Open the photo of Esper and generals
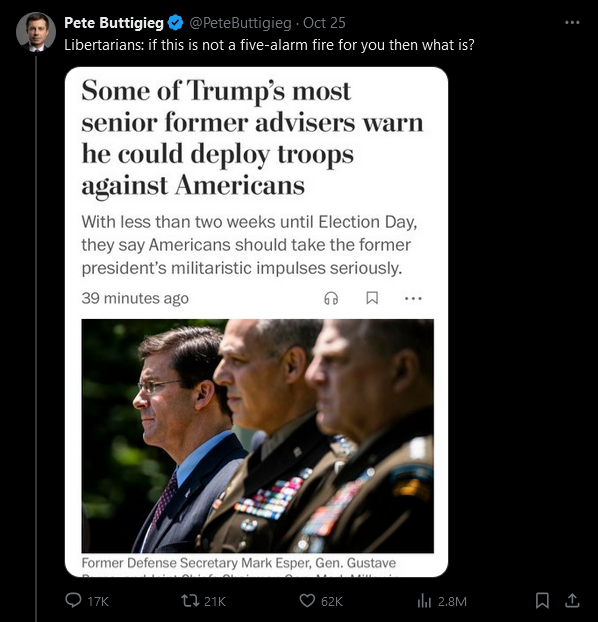 [258, 436]
